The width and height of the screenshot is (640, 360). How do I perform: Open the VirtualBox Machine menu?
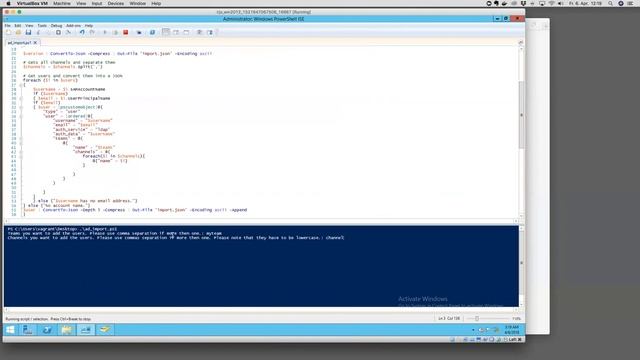(x=62, y=3)
